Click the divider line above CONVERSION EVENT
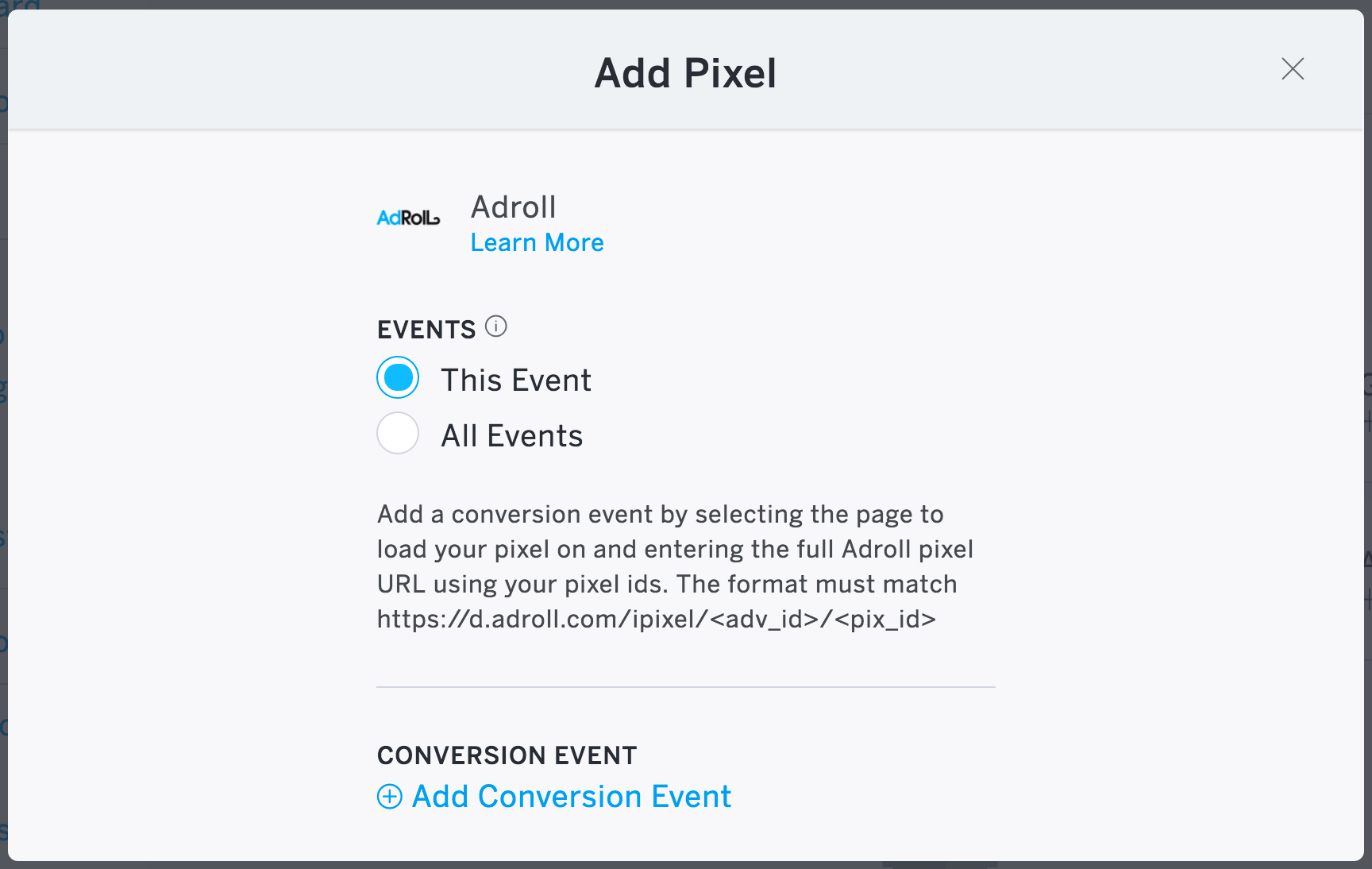 pos(685,687)
